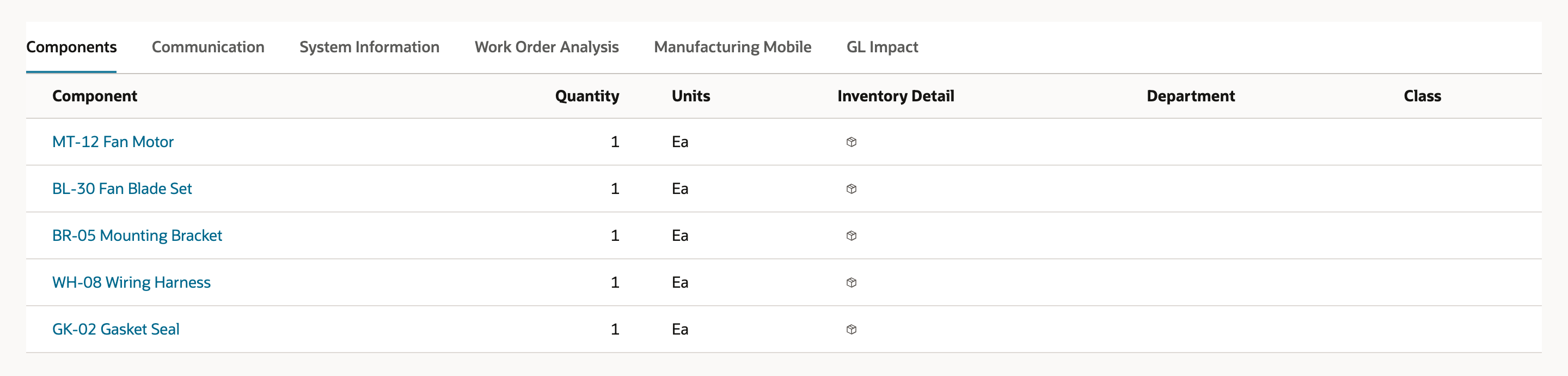Open inventory detail for WH-08 Wiring Harness
Screen dimensions: 1568x376
851,283
